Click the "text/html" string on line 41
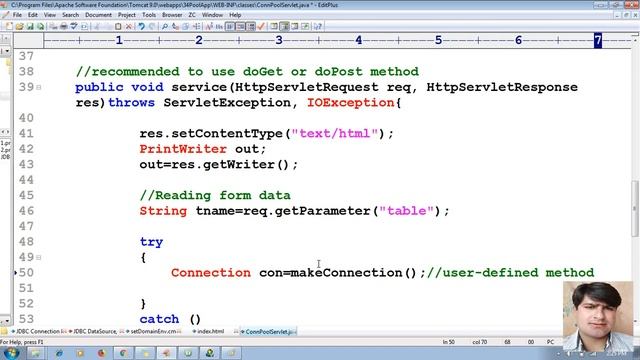Image resolution: width=640 pixels, height=360 pixels. pyautogui.click(x=335, y=133)
